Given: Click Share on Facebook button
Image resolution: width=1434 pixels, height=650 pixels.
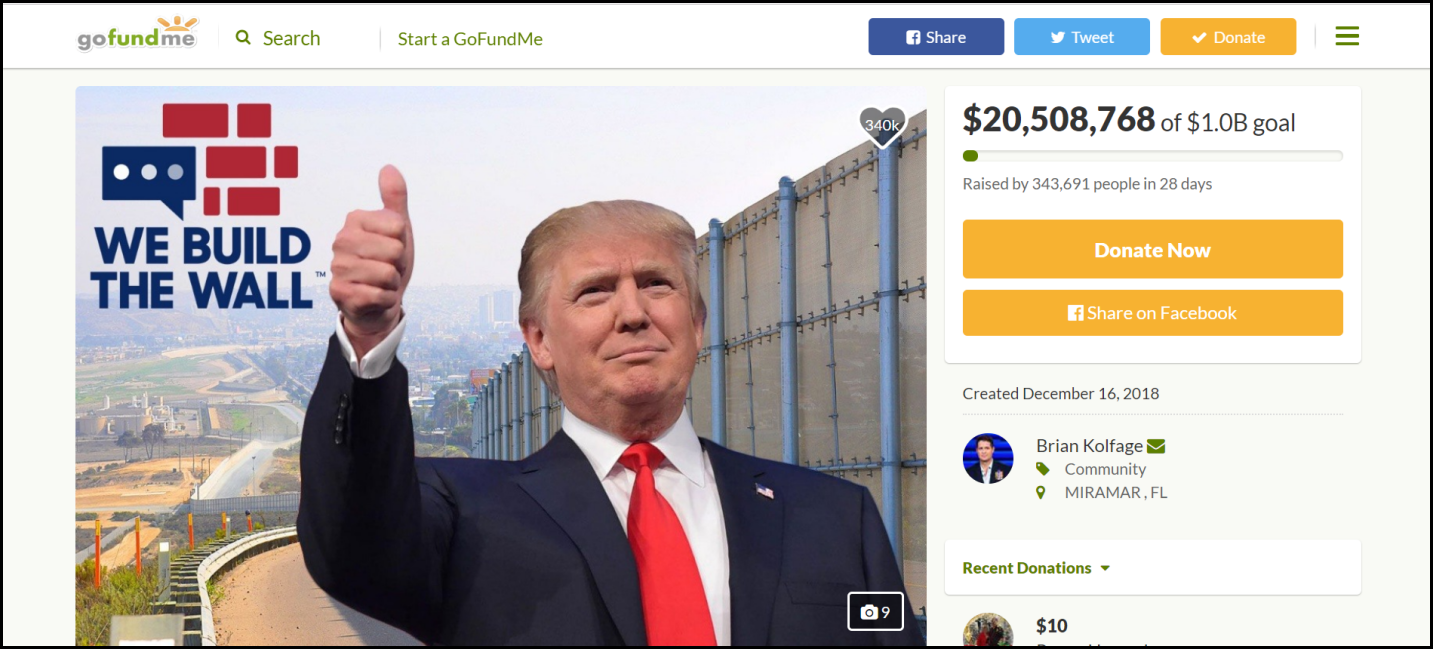Looking at the screenshot, I should [x=1152, y=313].
